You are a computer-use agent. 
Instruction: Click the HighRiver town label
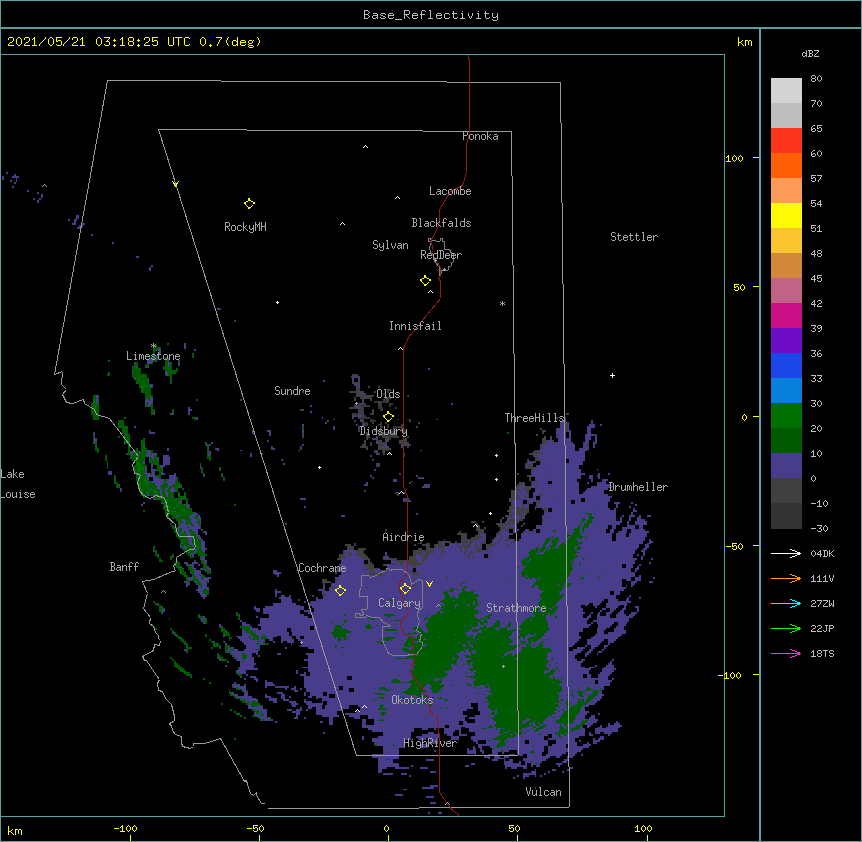[430, 743]
